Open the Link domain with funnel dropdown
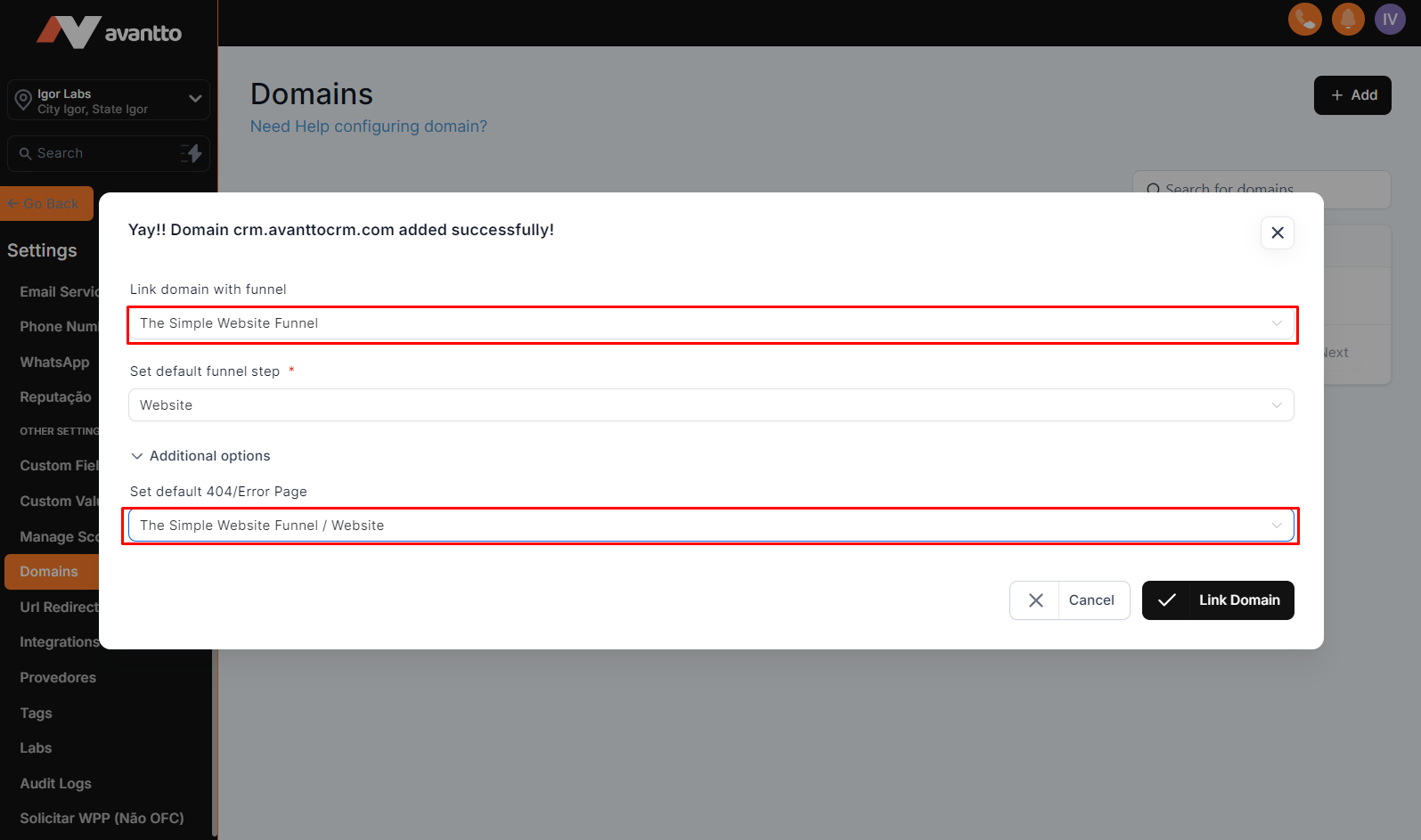Image resolution: width=1421 pixels, height=840 pixels. [711, 323]
